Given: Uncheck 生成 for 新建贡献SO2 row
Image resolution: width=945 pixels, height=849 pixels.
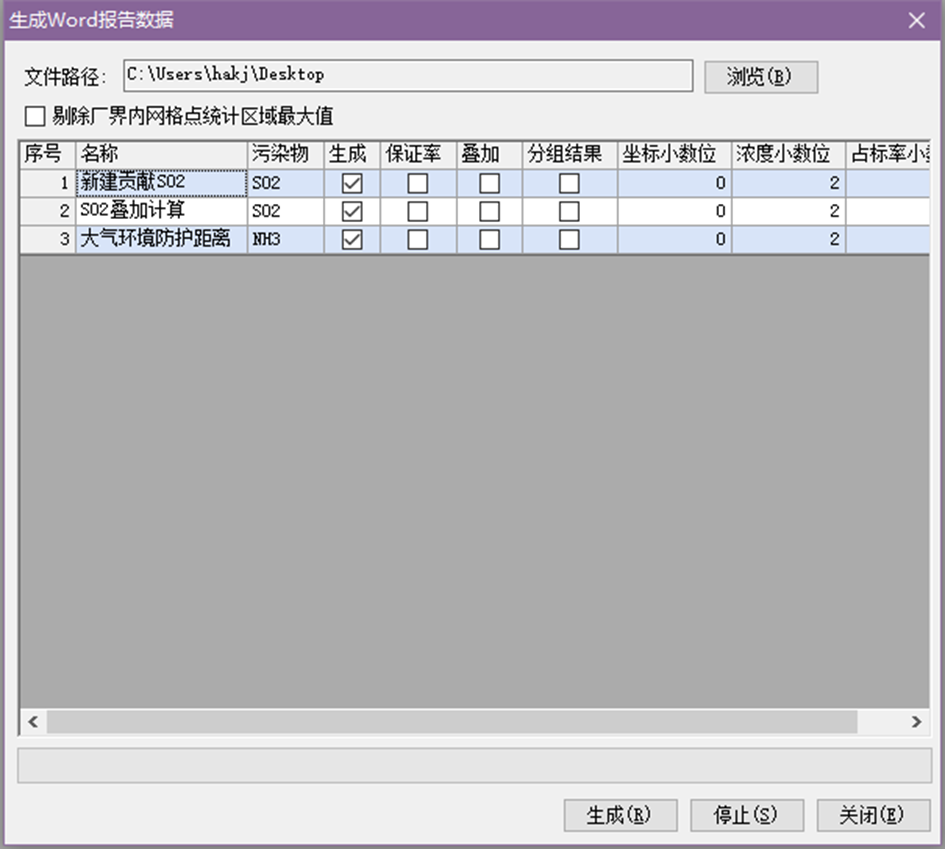Looking at the screenshot, I should (x=352, y=184).
